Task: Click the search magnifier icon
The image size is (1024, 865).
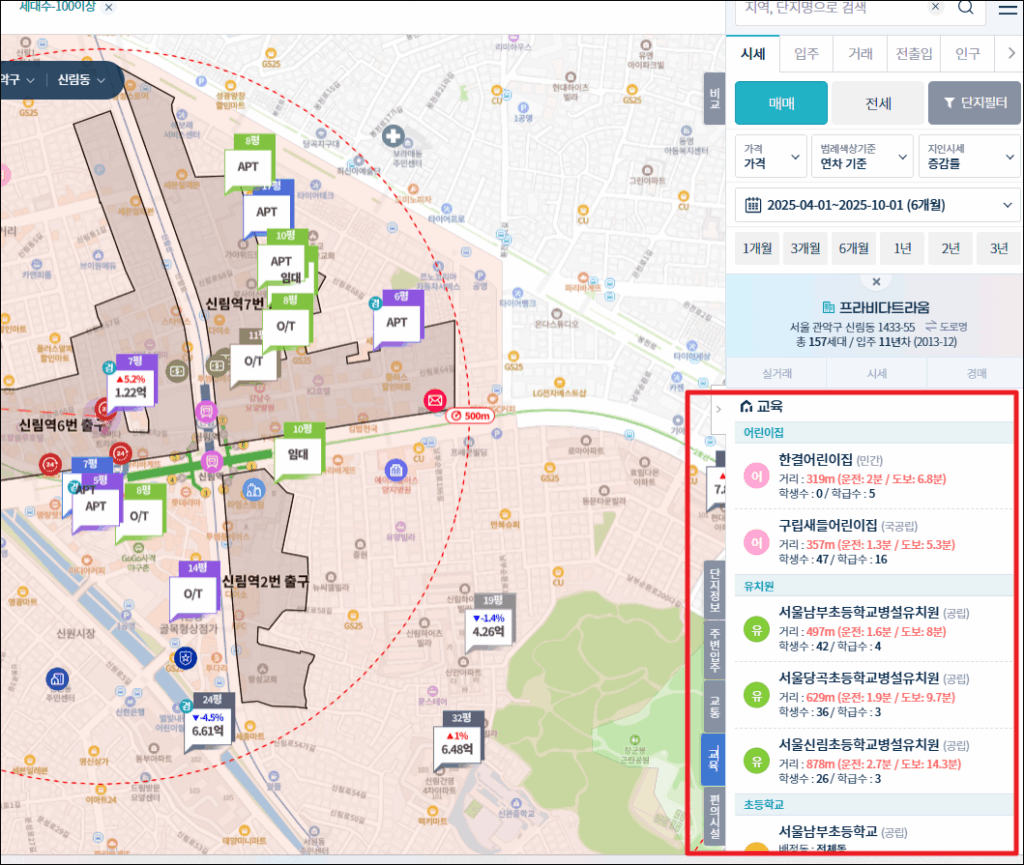Action: 966,8
